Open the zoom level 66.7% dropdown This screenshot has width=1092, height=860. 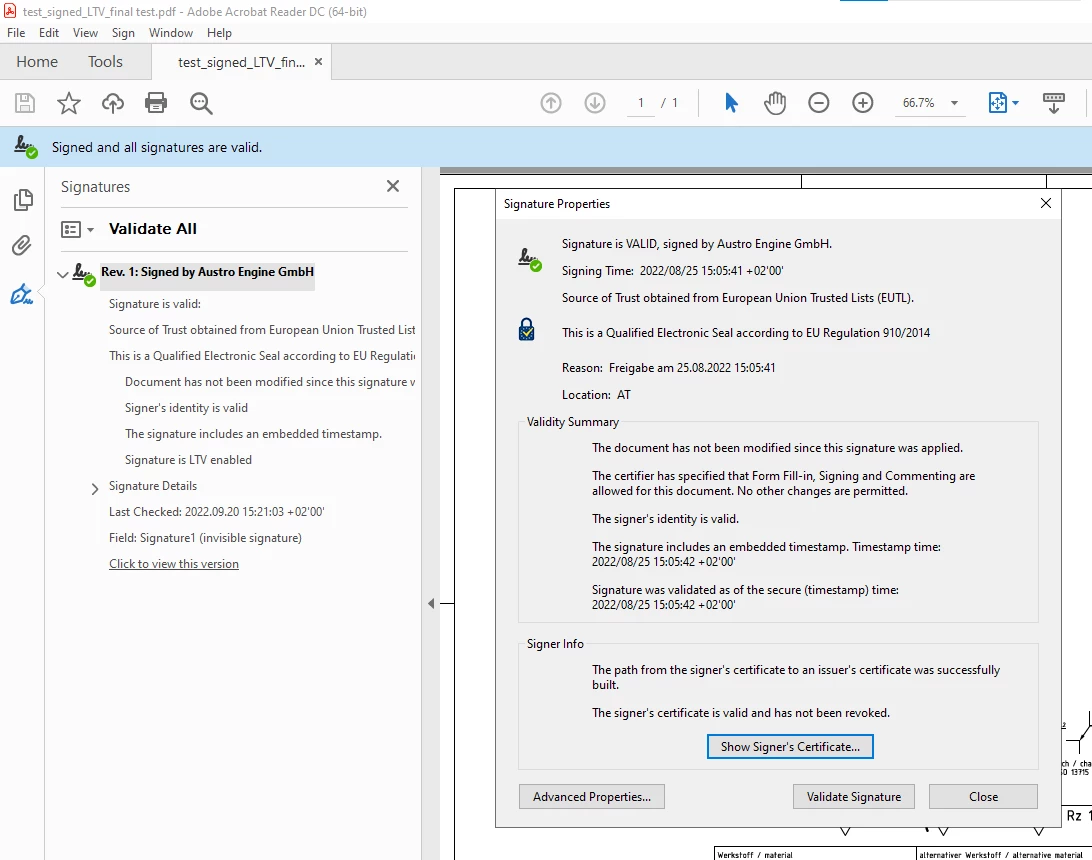tap(954, 103)
